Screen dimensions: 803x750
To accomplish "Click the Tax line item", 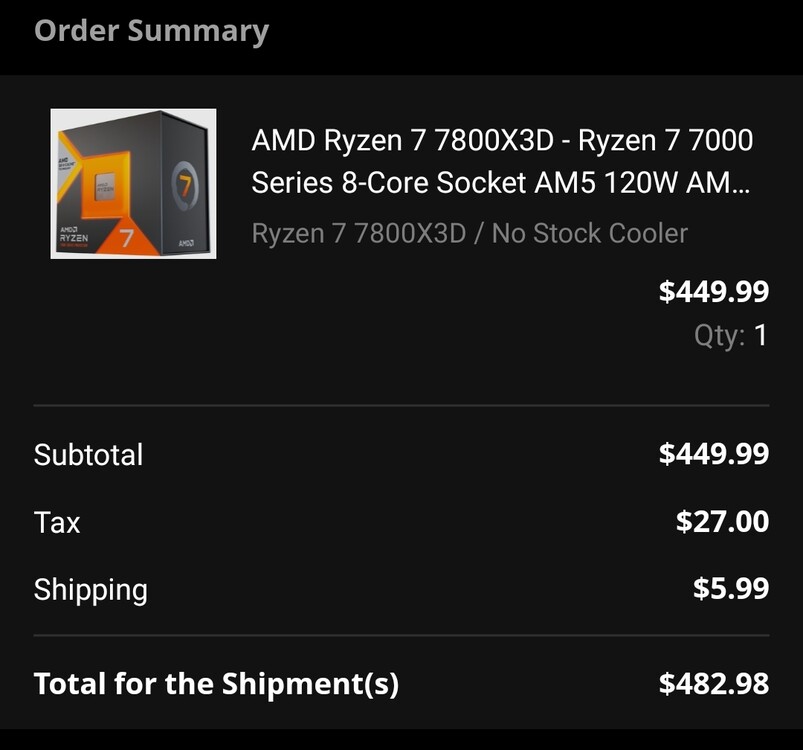I will [56, 522].
